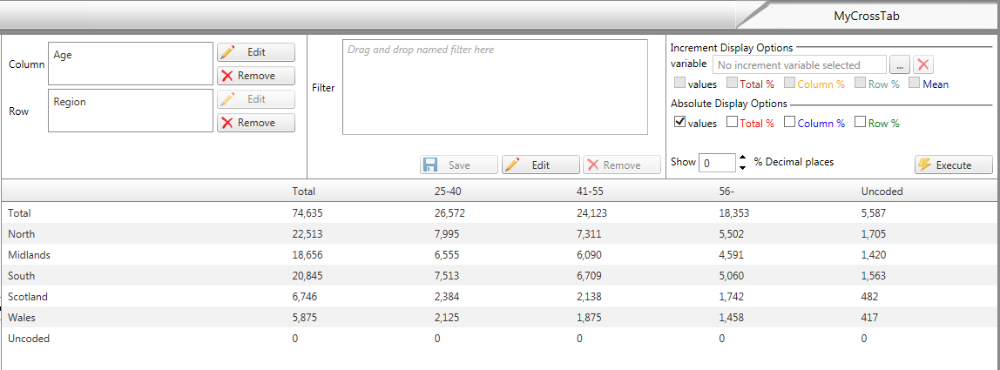The image size is (1000, 370).
Task: Click Wales Uncoded value 417
Action: 869,317
